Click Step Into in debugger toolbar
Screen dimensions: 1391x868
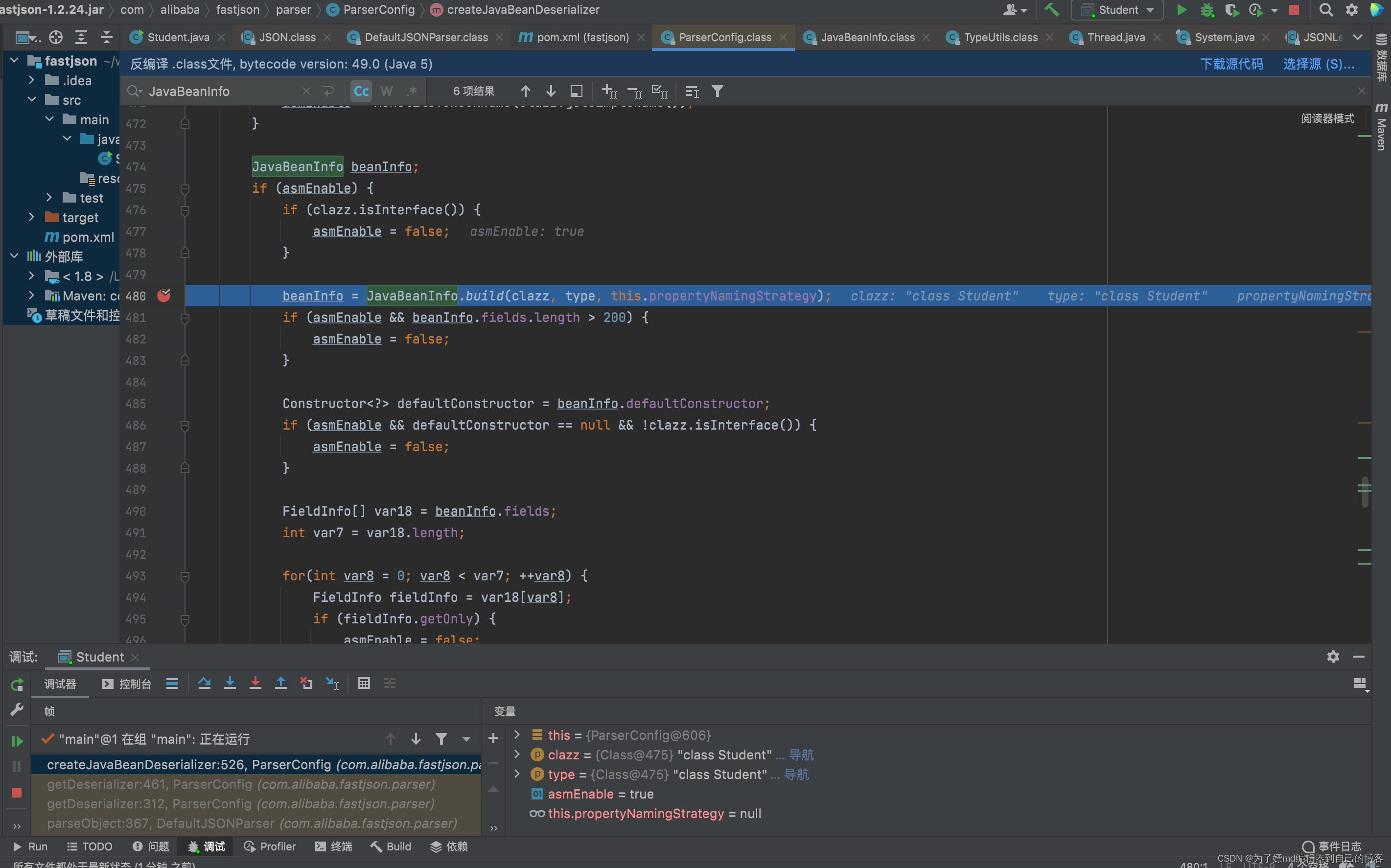point(230,683)
